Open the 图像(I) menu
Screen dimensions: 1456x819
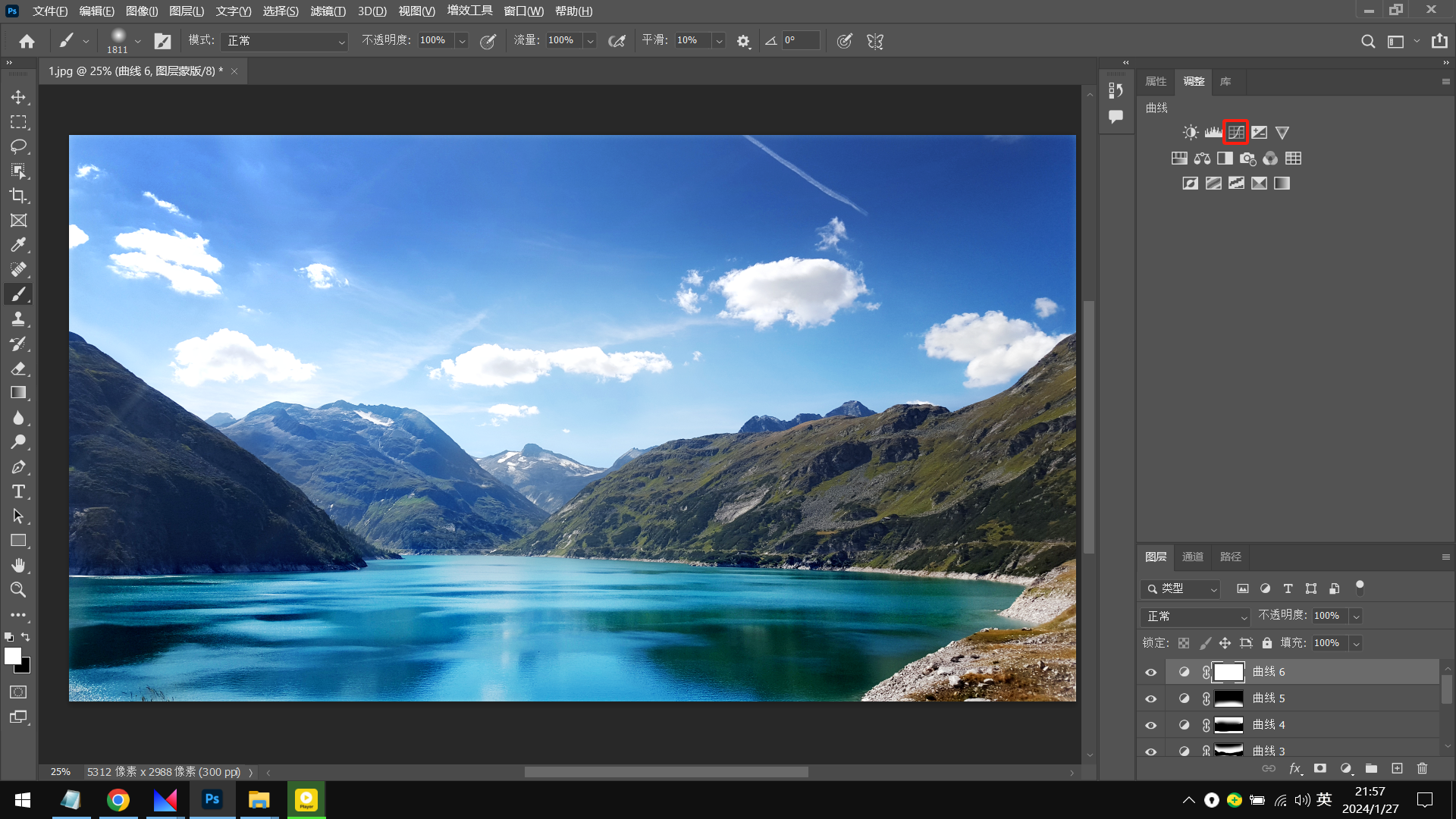[x=142, y=11]
